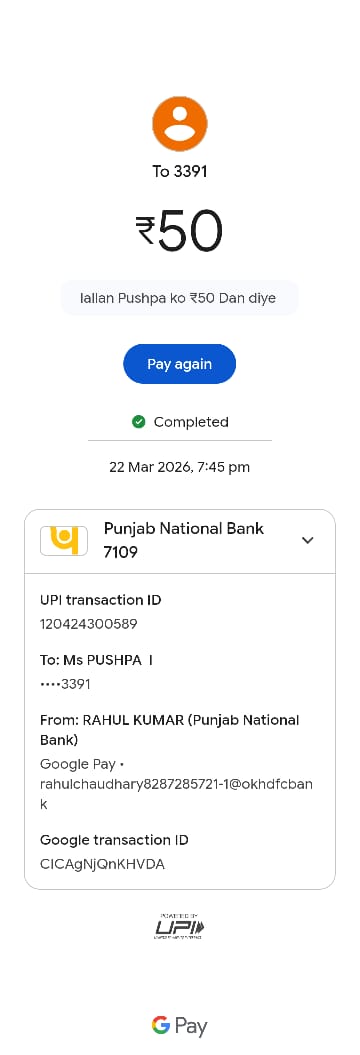Tap the 'From: RAHUL KUMAR' sender line

coord(170,730)
